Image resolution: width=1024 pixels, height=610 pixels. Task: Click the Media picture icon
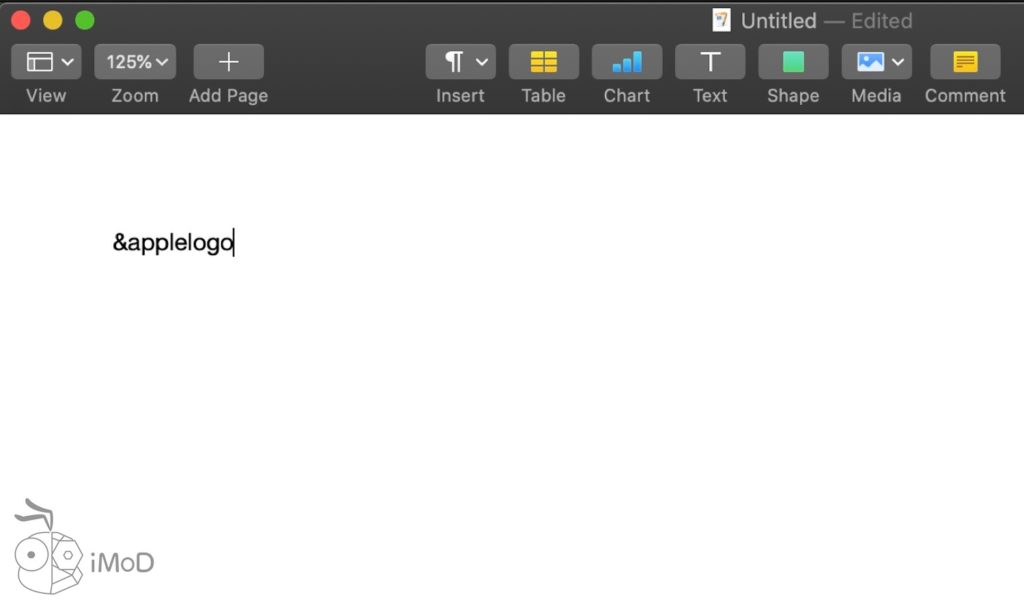pyautogui.click(x=870, y=62)
